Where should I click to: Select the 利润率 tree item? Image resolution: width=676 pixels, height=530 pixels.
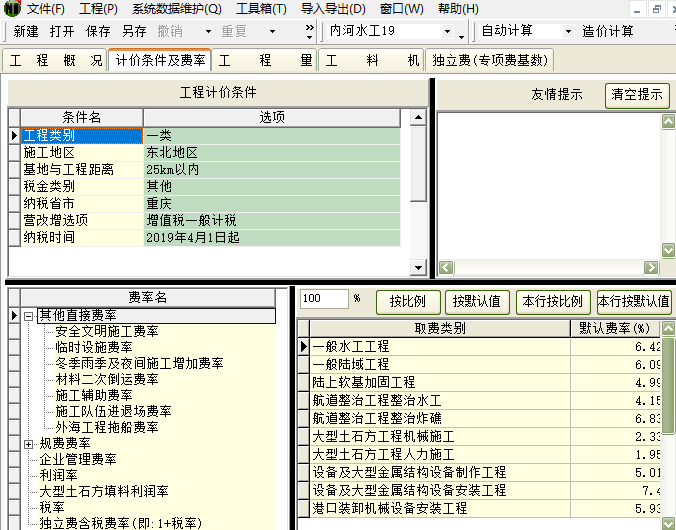tap(58, 475)
